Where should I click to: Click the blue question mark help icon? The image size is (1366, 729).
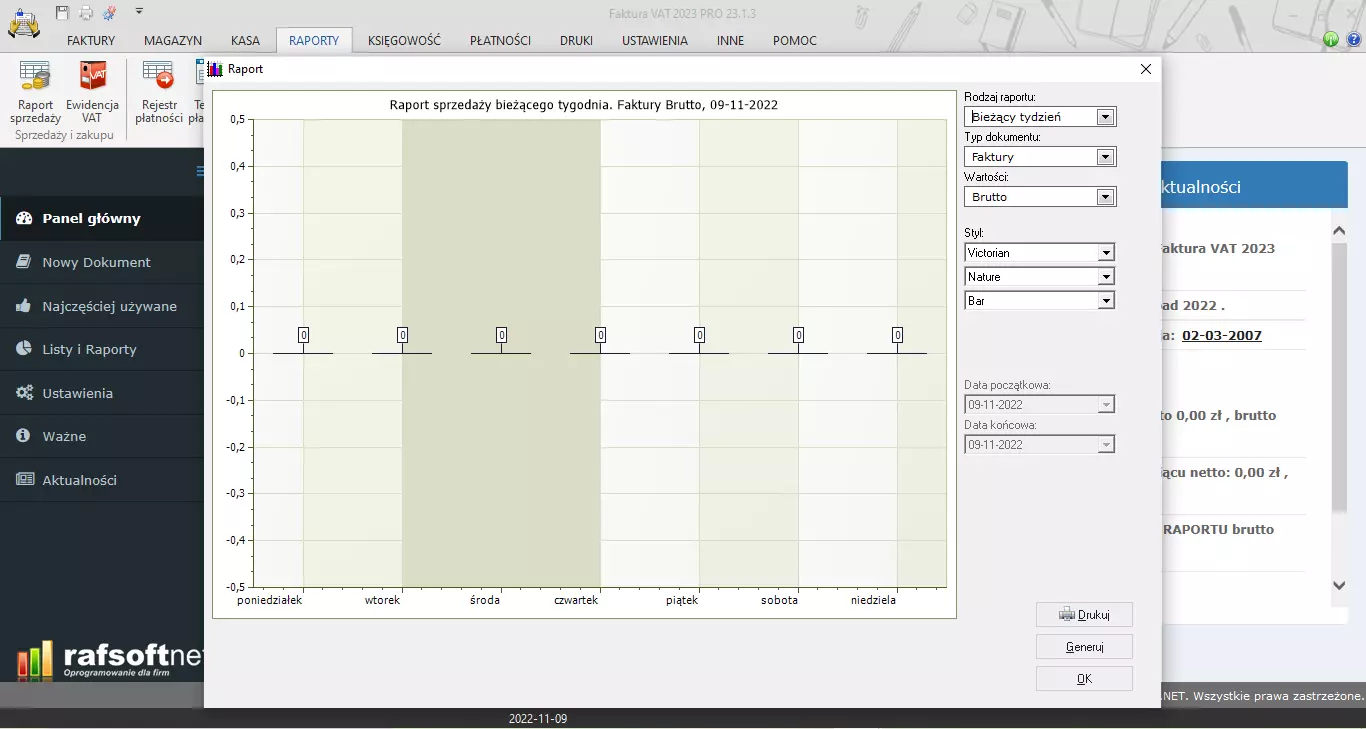[x=1353, y=40]
